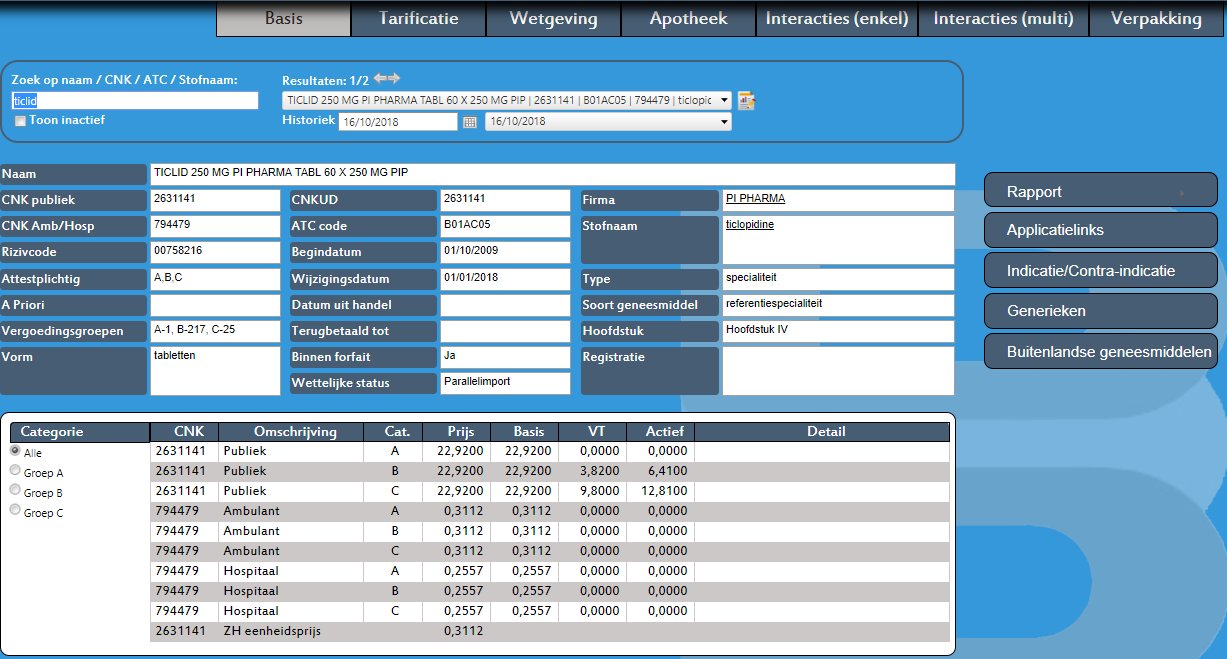Click the Vorm value tabletten
The width and height of the screenshot is (1227, 659).
click(x=215, y=370)
